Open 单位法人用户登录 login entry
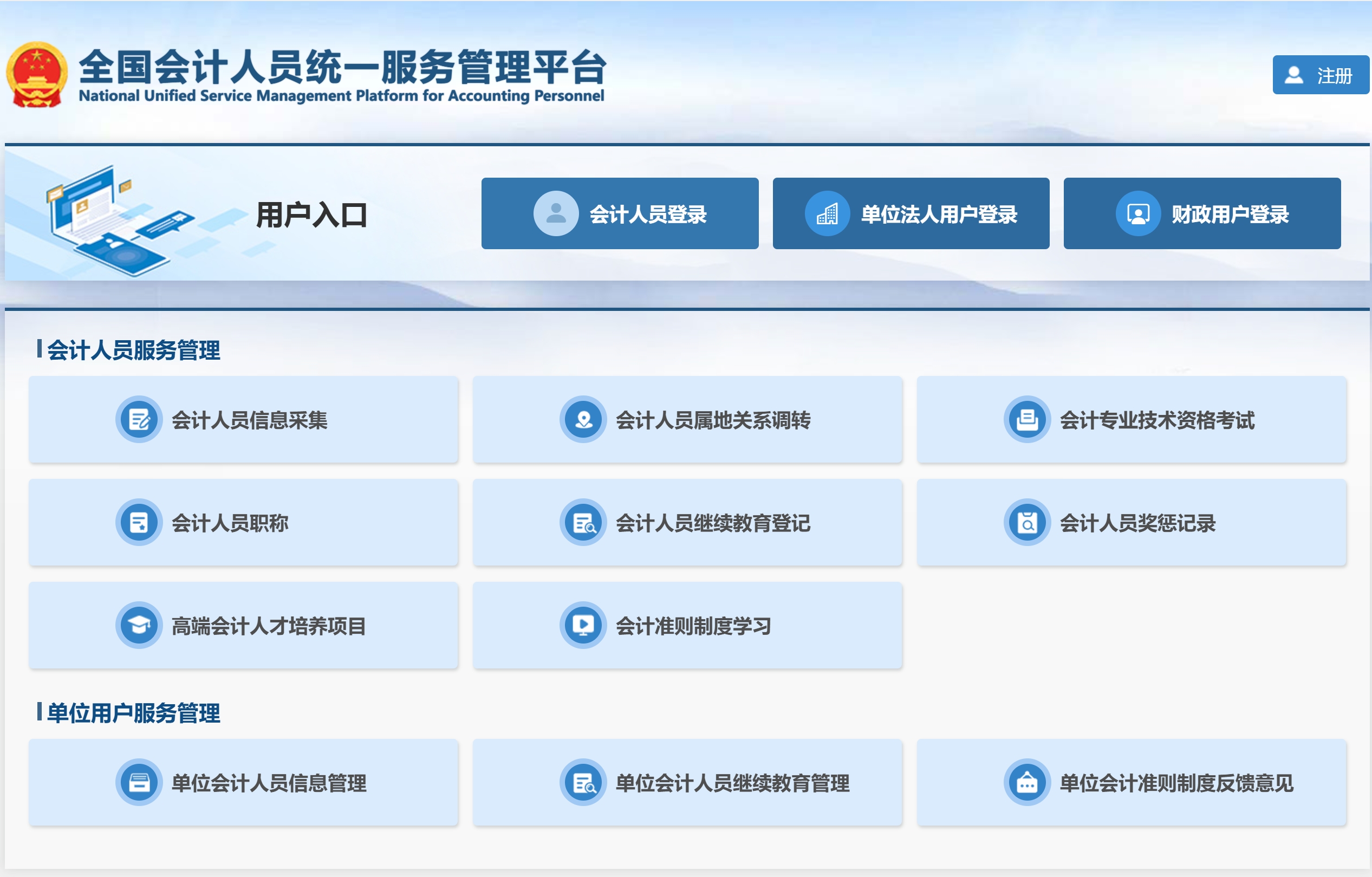Image resolution: width=1372 pixels, height=877 pixels. tap(911, 213)
